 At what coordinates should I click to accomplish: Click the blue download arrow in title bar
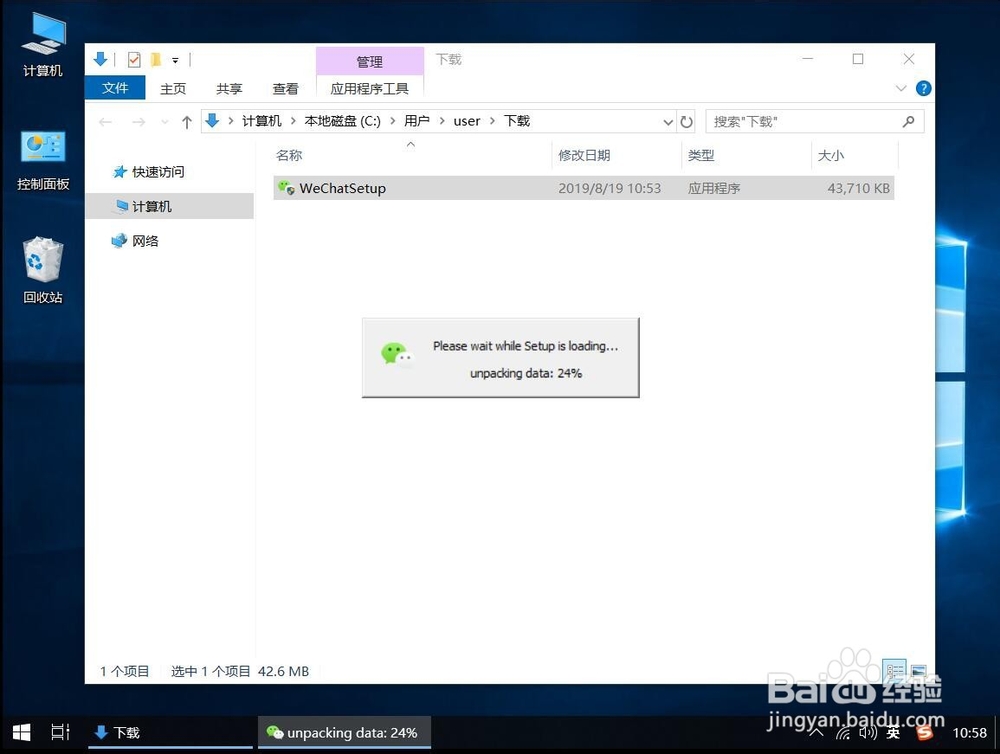point(100,59)
